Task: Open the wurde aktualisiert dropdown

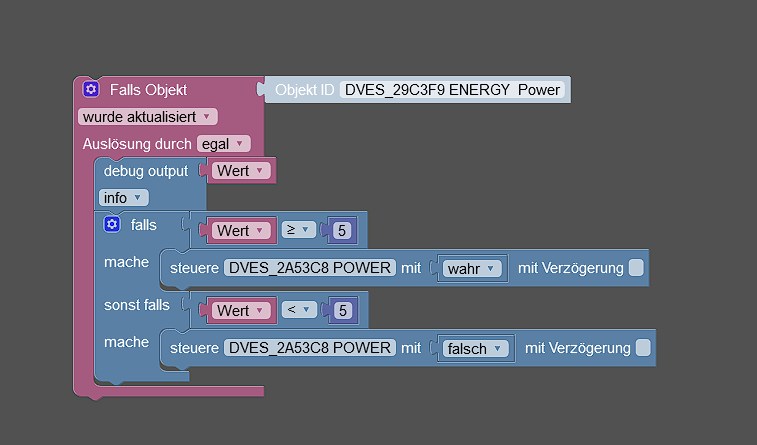Action: (x=148, y=117)
